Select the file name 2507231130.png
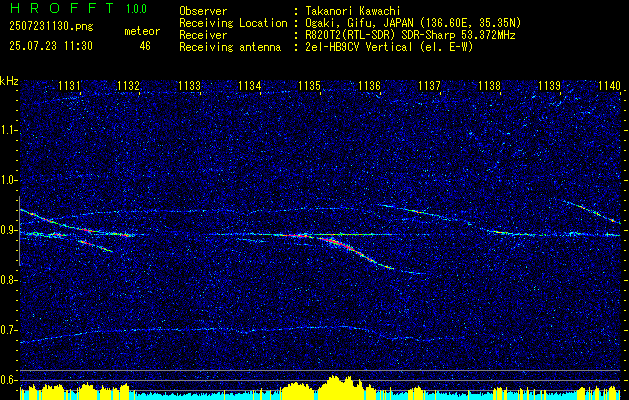 click(x=51, y=27)
